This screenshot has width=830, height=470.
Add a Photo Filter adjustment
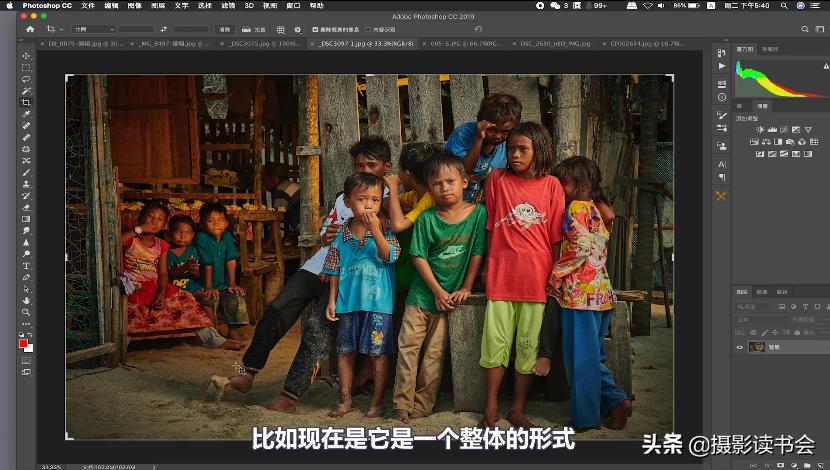790,141
